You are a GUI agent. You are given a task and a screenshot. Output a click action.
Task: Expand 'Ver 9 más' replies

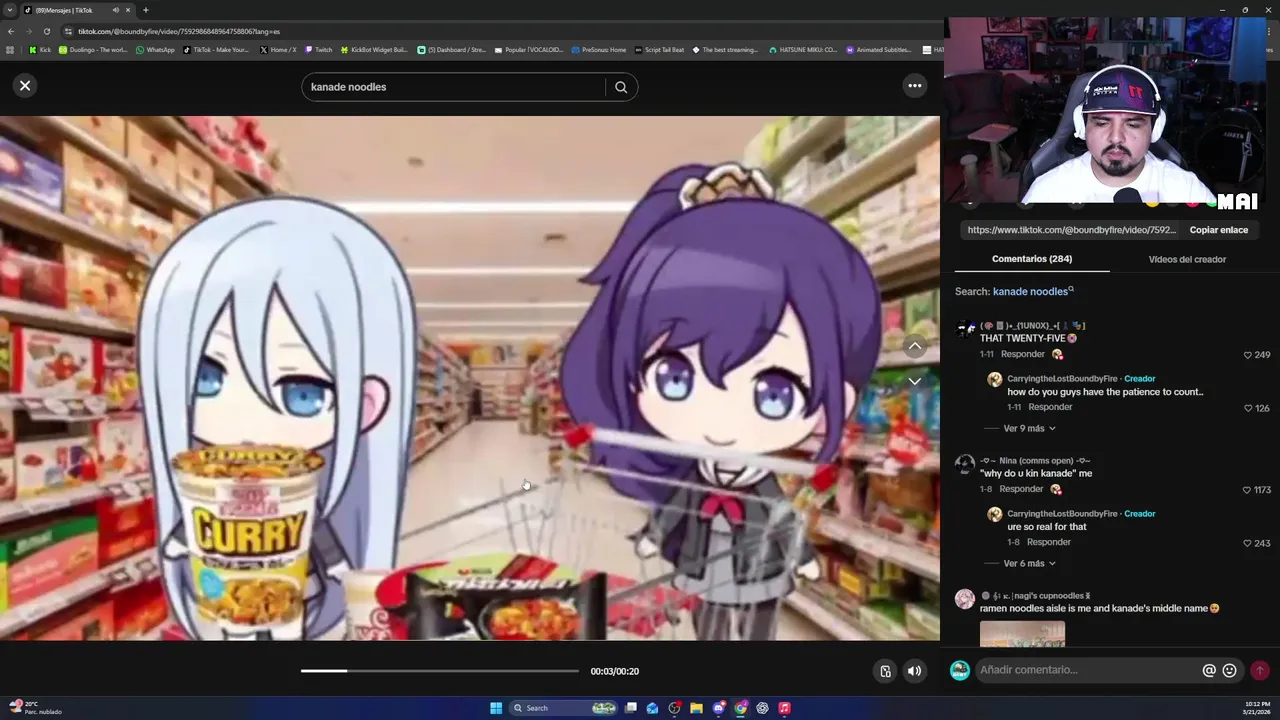[1029, 428]
